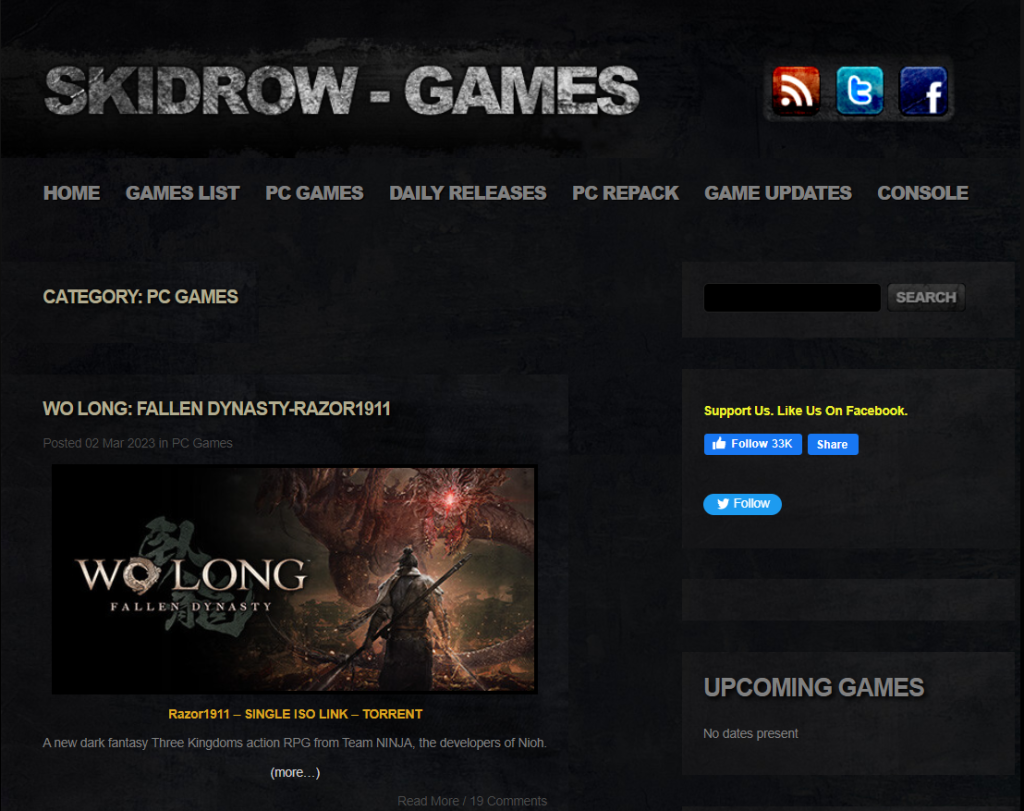The height and width of the screenshot is (811, 1024).
Task: Click the CATEGORY: PC GAMES heading
Action: [141, 297]
